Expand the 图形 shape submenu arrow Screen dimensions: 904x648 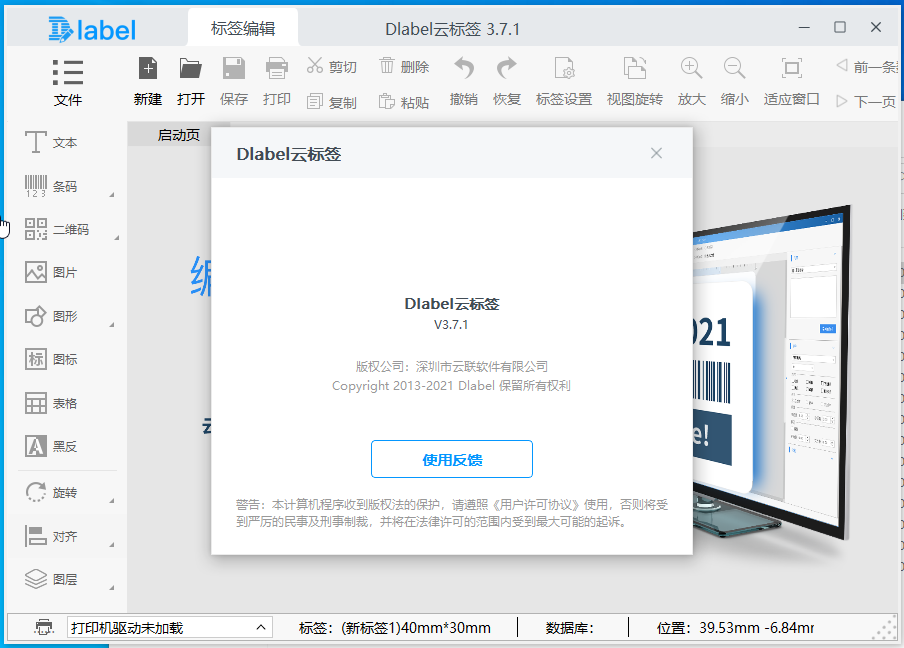112,325
